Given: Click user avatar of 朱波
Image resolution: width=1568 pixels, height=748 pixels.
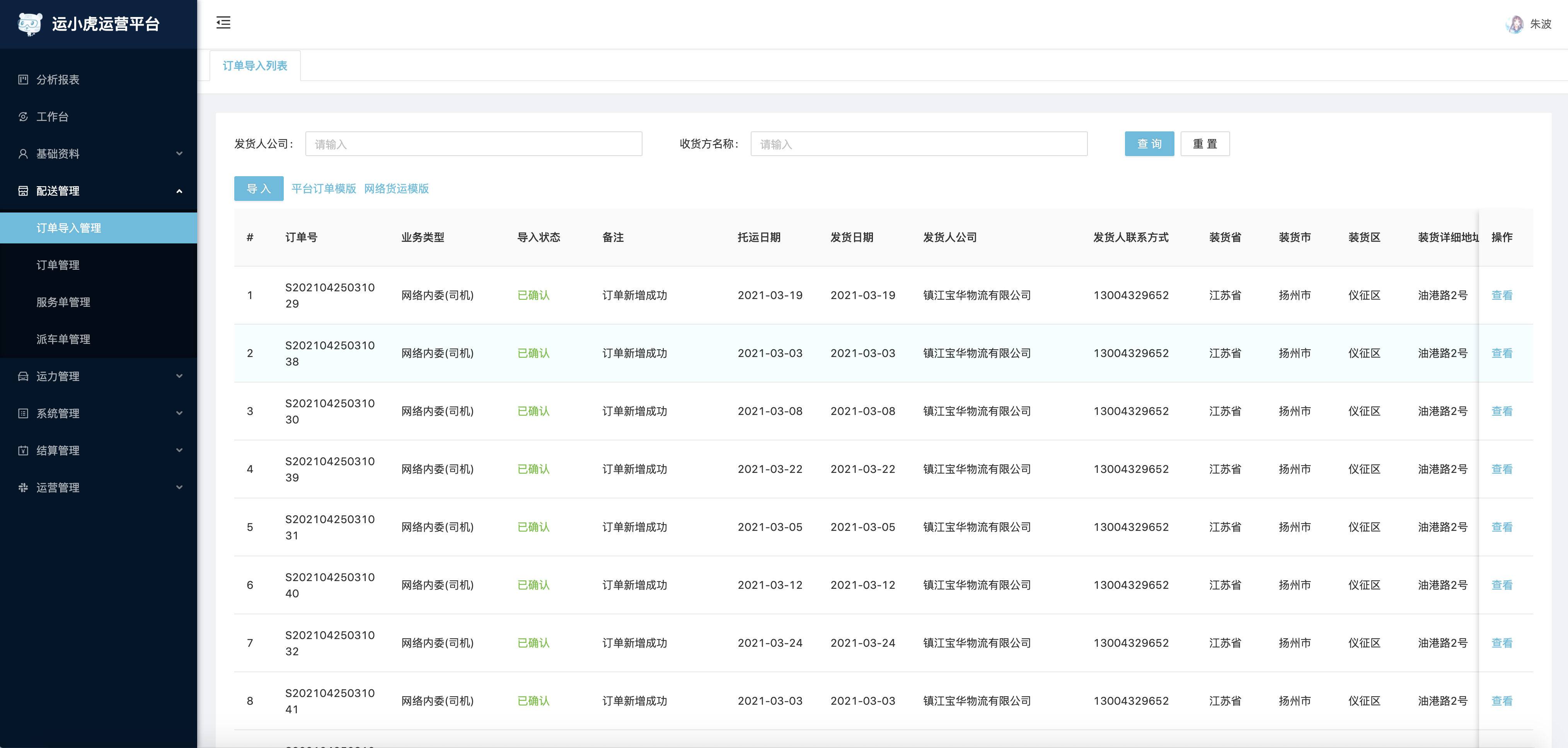Looking at the screenshot, I should 1514,24.
